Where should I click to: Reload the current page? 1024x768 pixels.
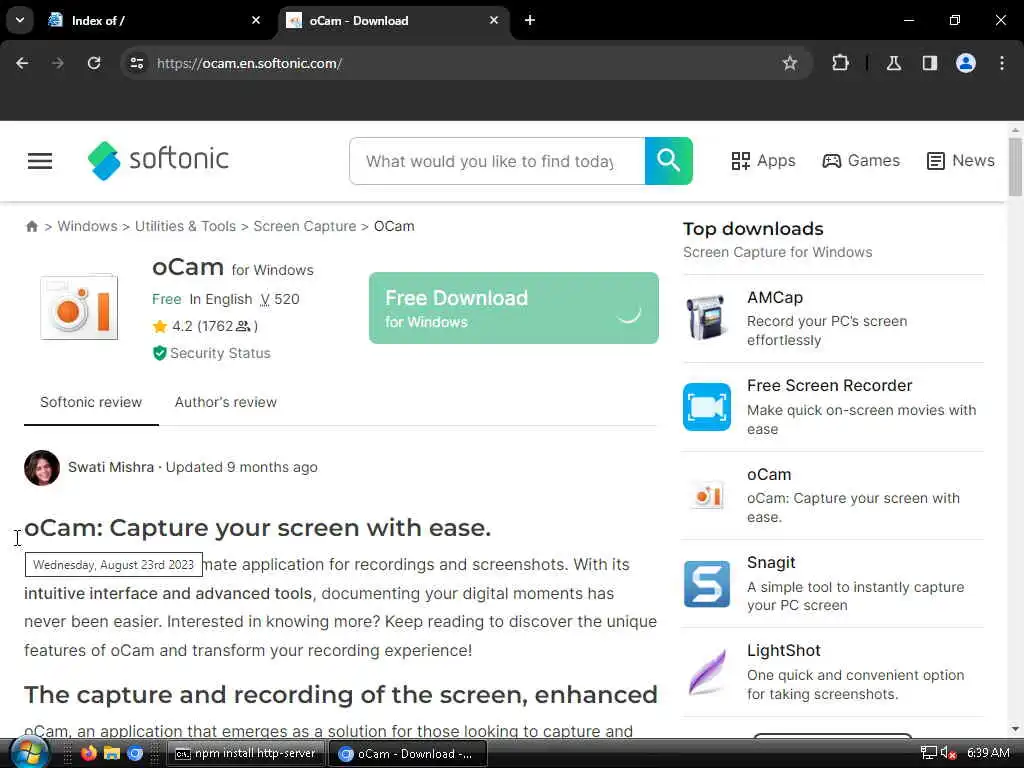94,63
